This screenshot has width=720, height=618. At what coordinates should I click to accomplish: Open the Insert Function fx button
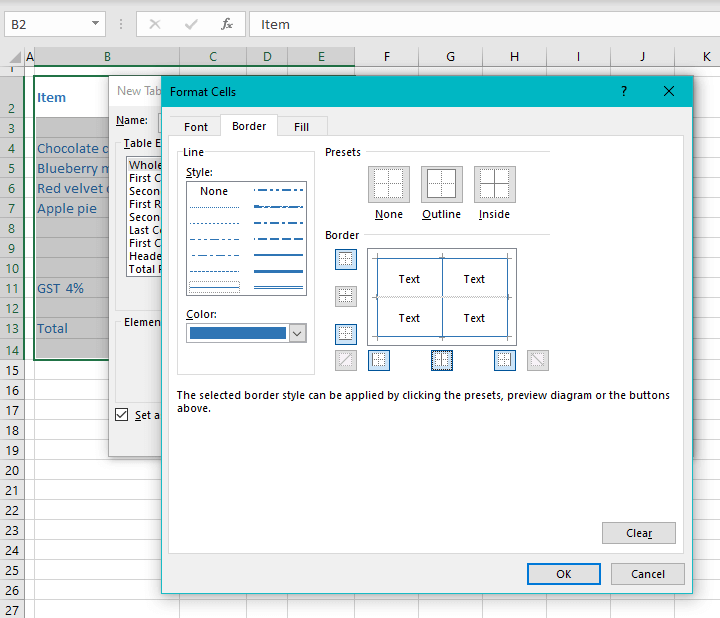227,24
